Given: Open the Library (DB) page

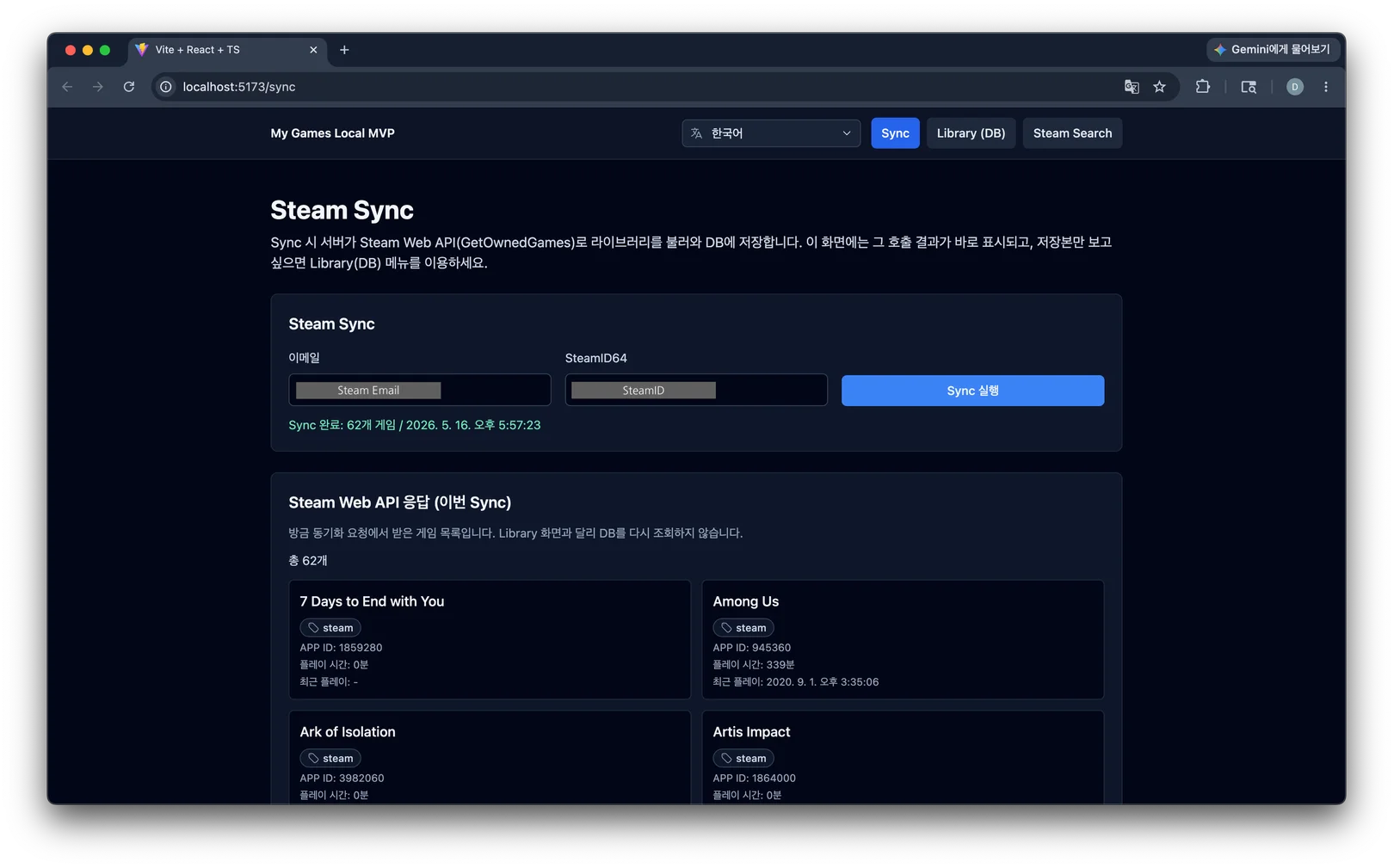Looking at the screenshot, I should click(971, 133).
